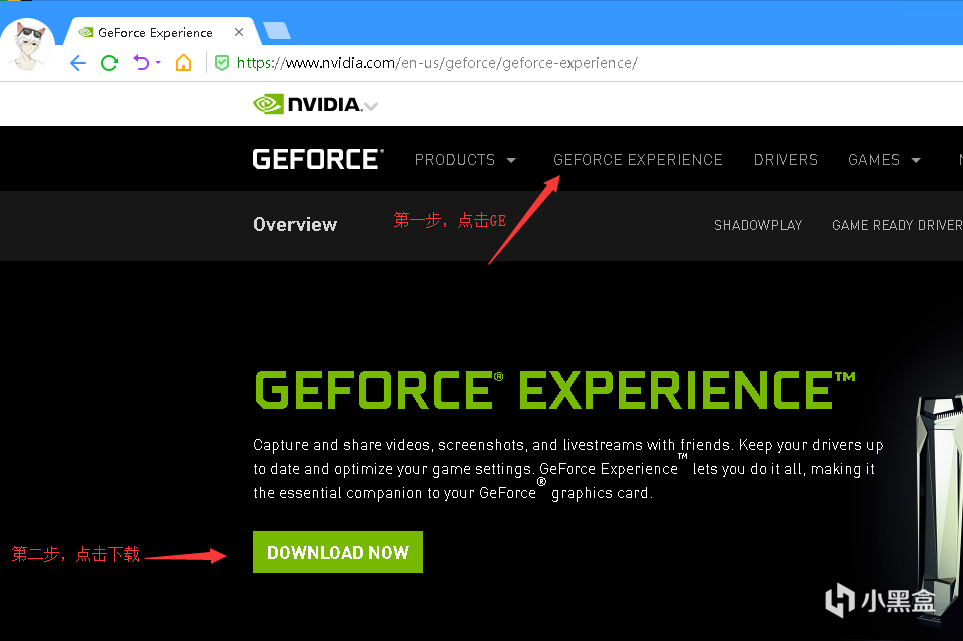Go to the DRIVERS page
The height and width of the screenshot is (641, 963).
coord(786,160)
